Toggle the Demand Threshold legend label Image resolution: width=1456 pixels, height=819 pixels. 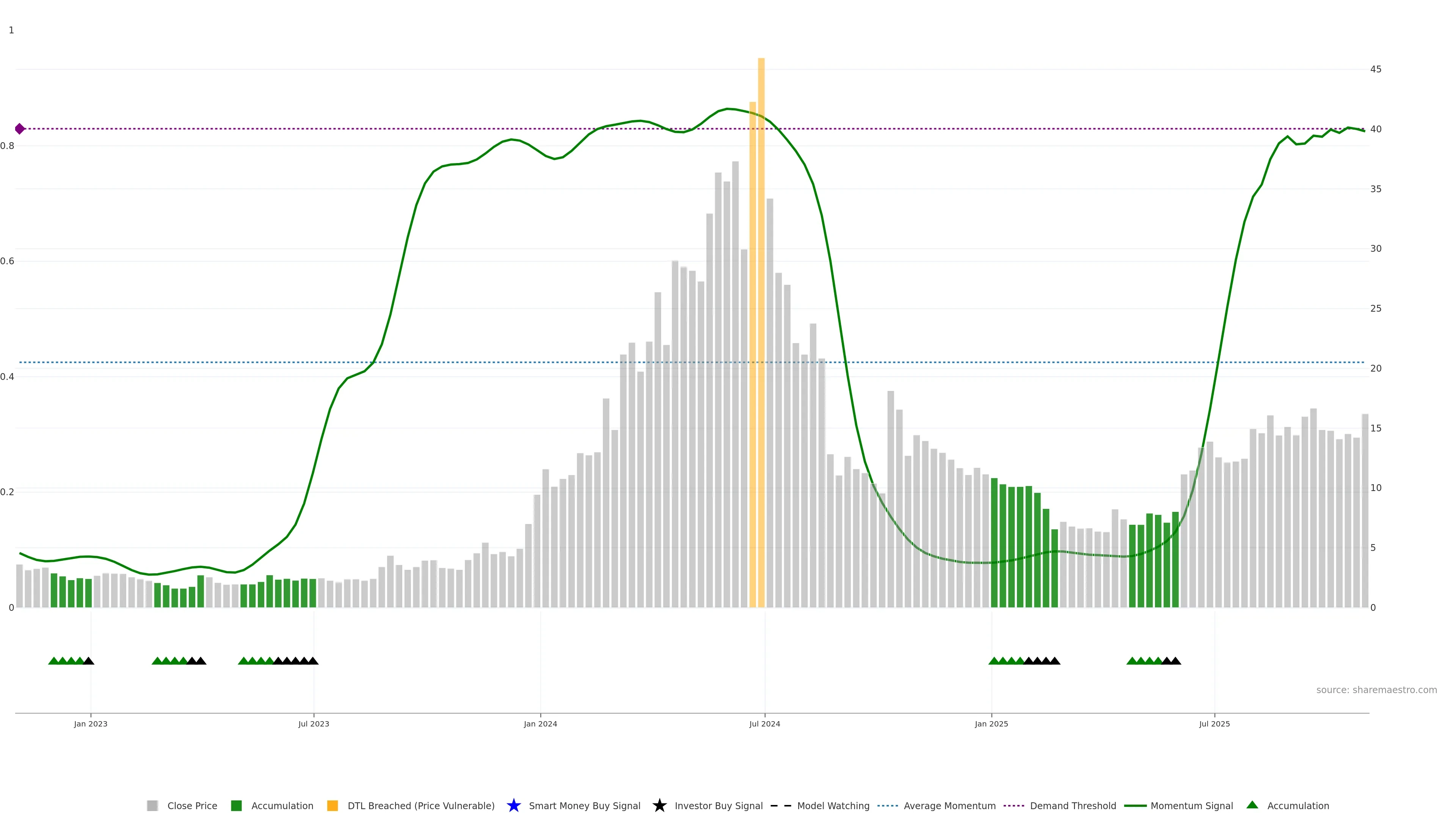pyautogui.click(x=1073, y=805)
